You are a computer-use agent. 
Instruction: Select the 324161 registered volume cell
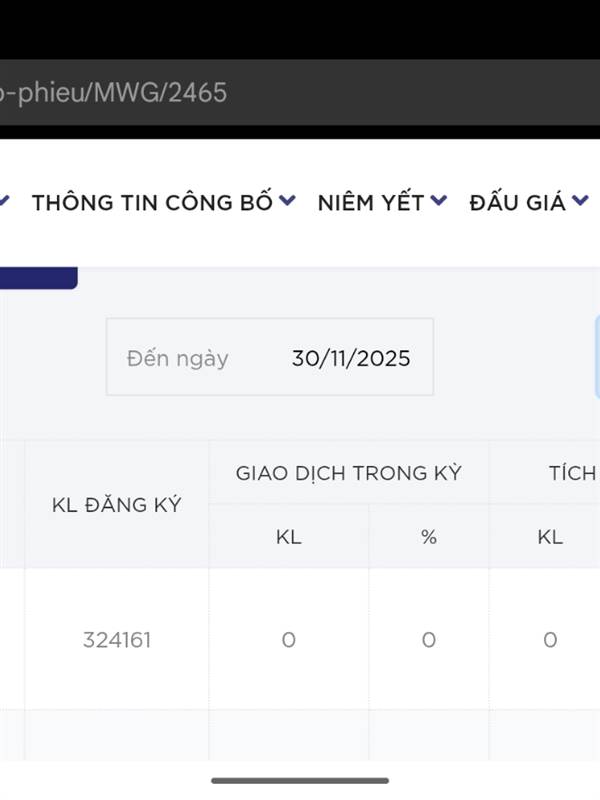pyautogui.click(x=117, y=640)
